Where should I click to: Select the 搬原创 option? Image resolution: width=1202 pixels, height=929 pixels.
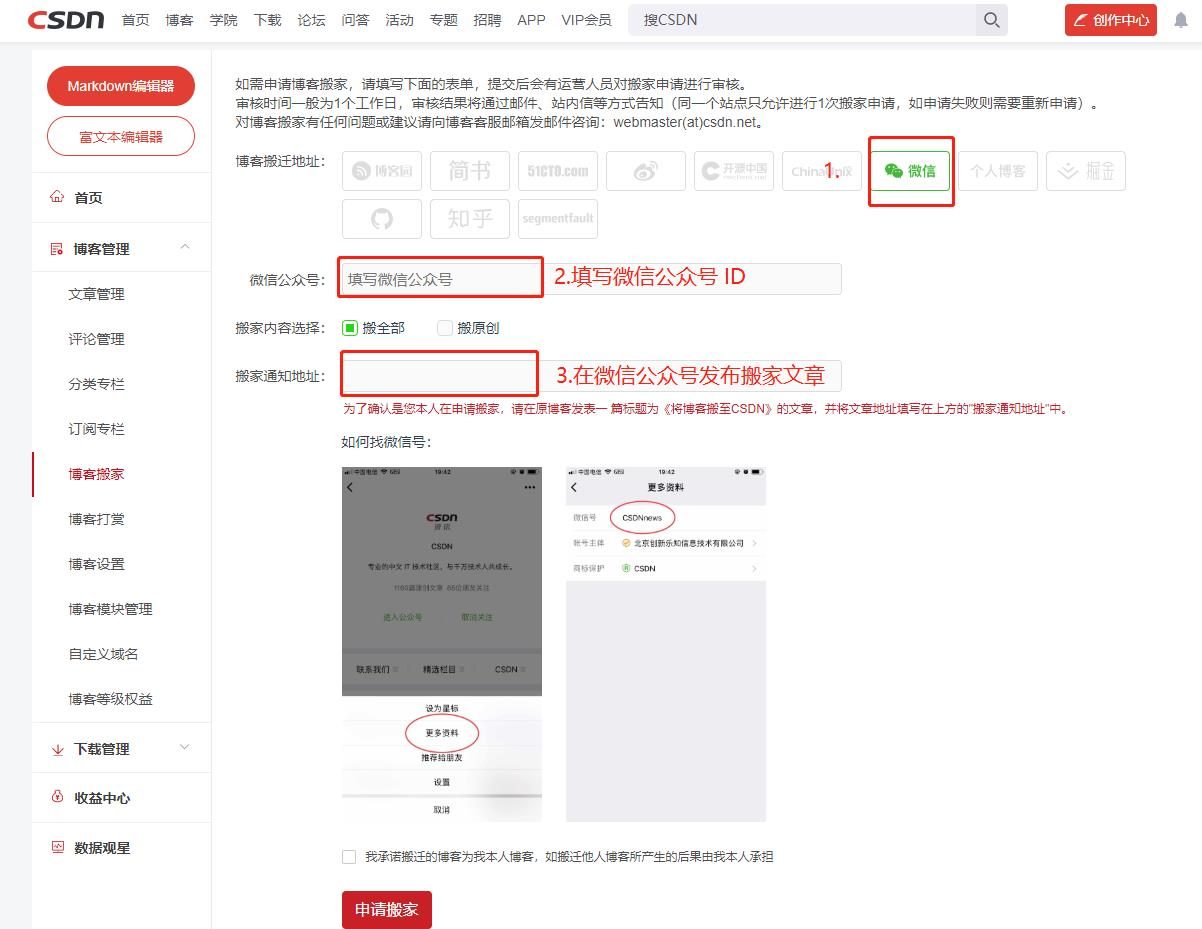coord(445,328)
